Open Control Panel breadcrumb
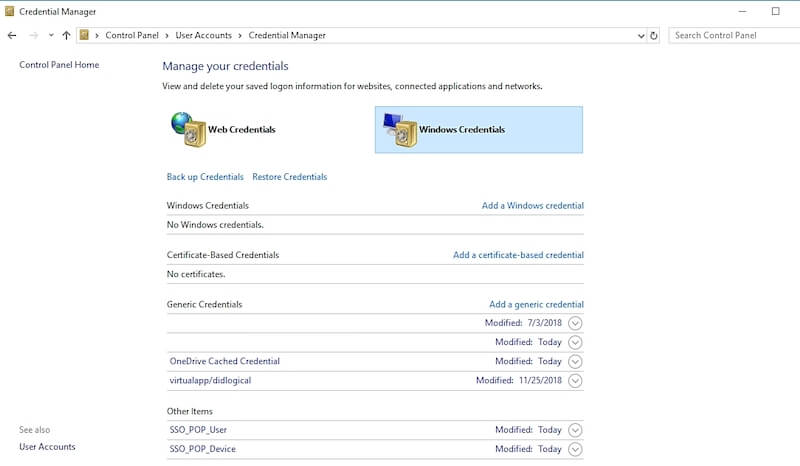Viewport: 800px width, 466px height. click(132, 35)
